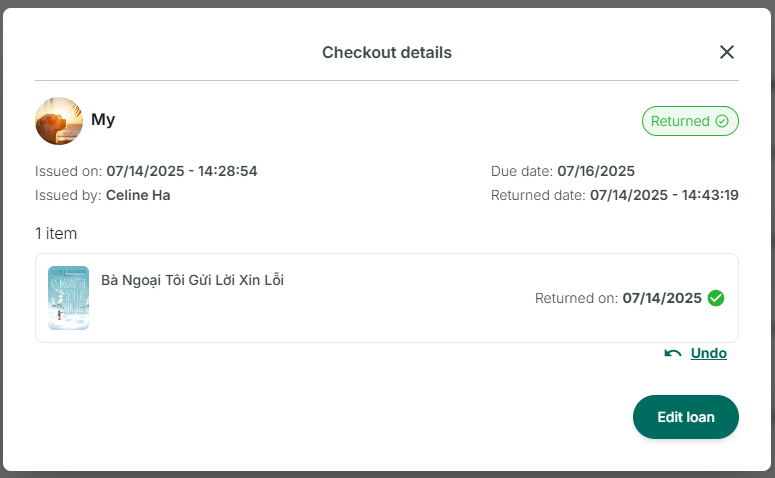Click the loaned item card row
Image resolution: width=775 pixels, height=478 pixels.
(x=387, y=298)
